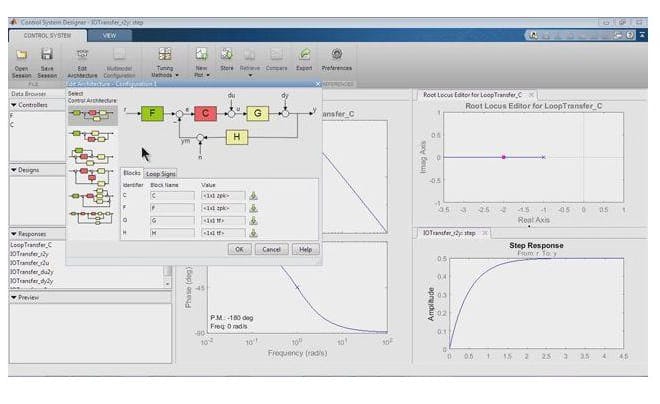Click the Value field for block G
Viewport: 660px width, 404px height.
tap(223, 221)
